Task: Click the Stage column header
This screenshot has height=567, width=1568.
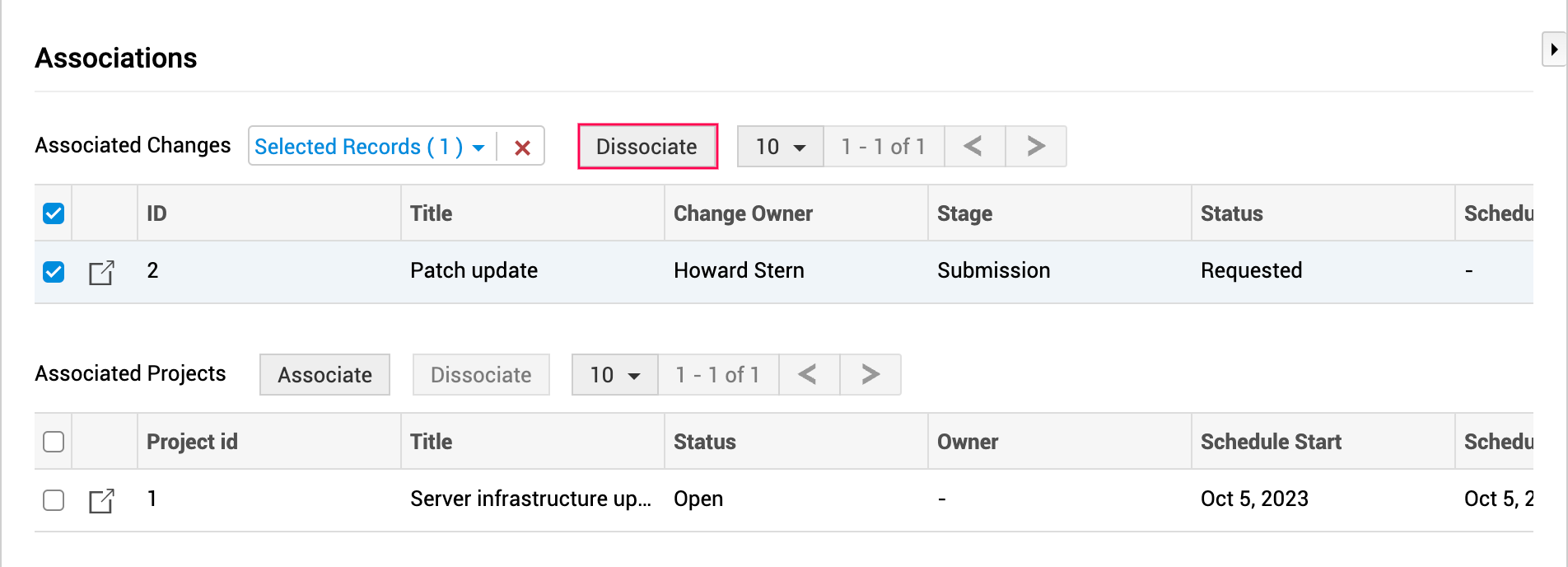Action: point(964,213)
